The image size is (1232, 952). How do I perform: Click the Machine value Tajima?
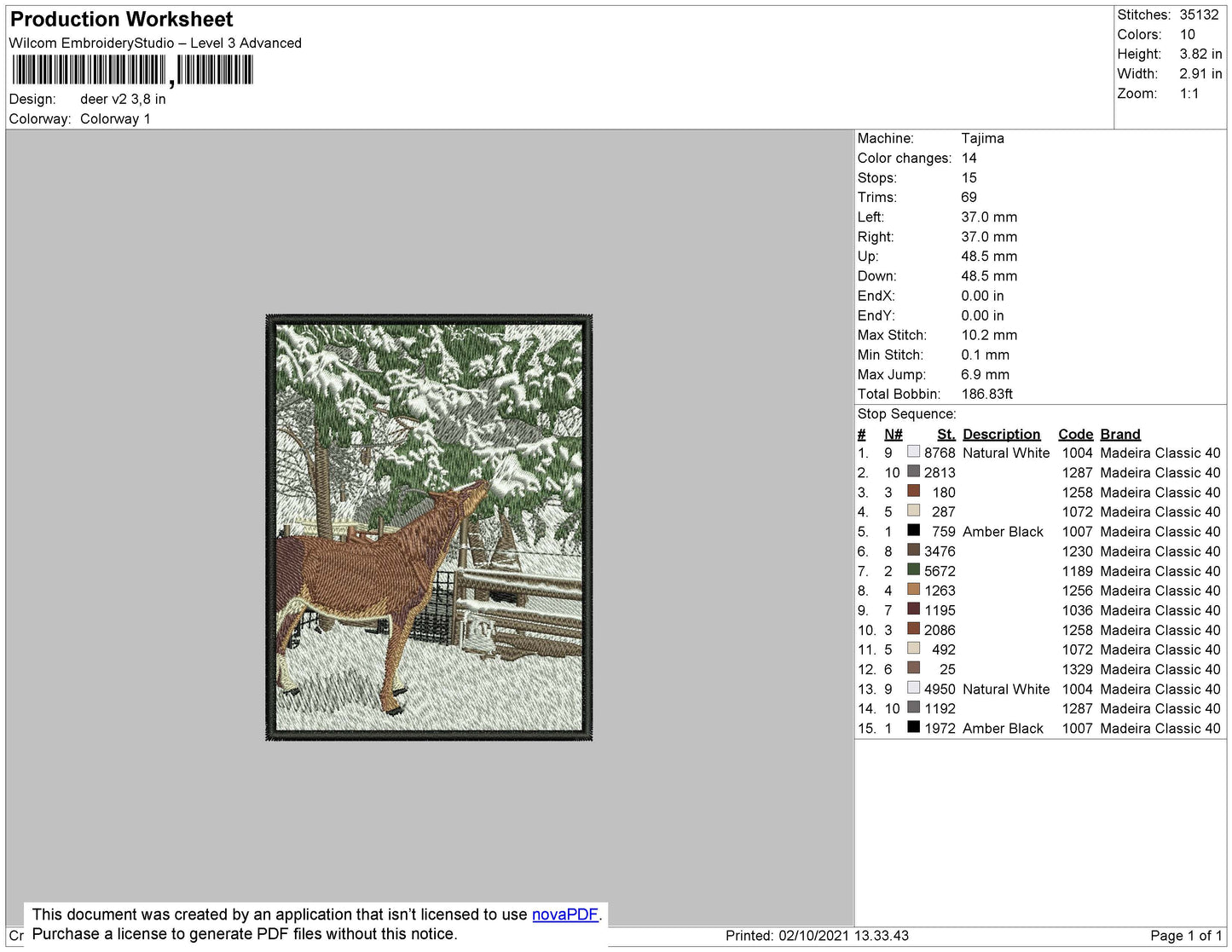click(x=982, y=138)
